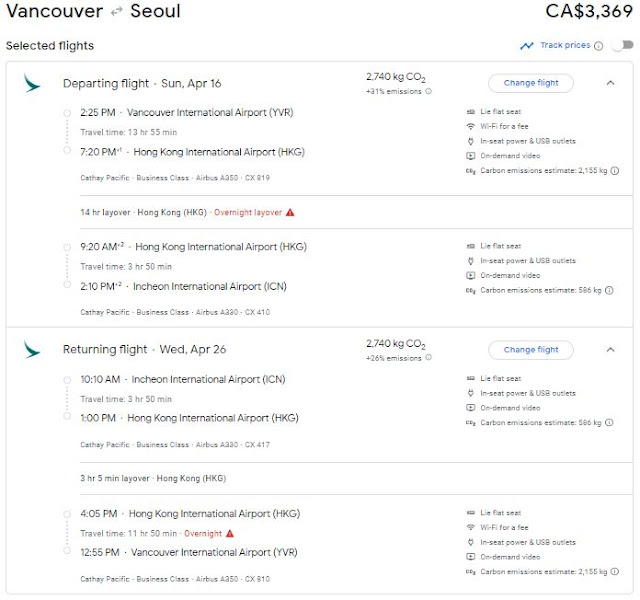Click Travel time: 13 hr 55 min
This screenshot has width=640, height=600.
coord(129,132)
